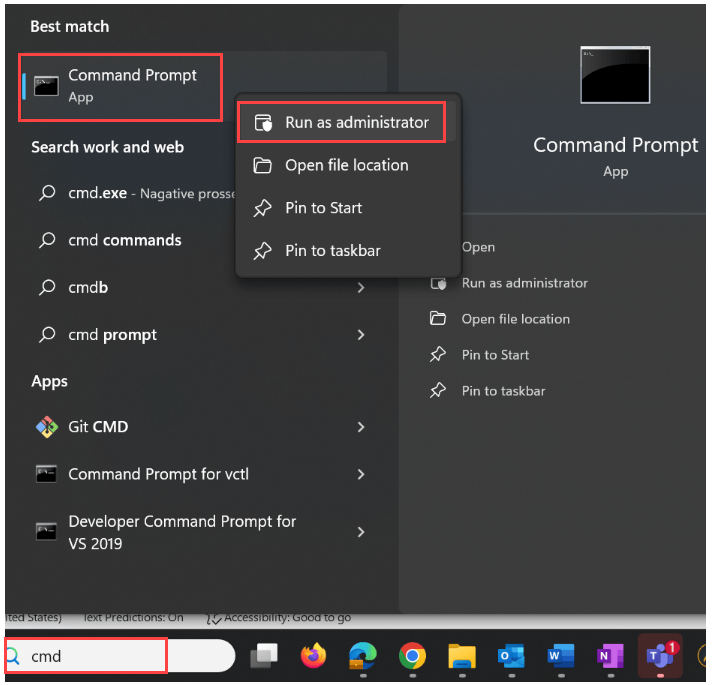Expand the Developer Command Prompt for VS 2019 chevron
Image resolution: width=713 pixels, height=685 pixels.
coord(361,532)
